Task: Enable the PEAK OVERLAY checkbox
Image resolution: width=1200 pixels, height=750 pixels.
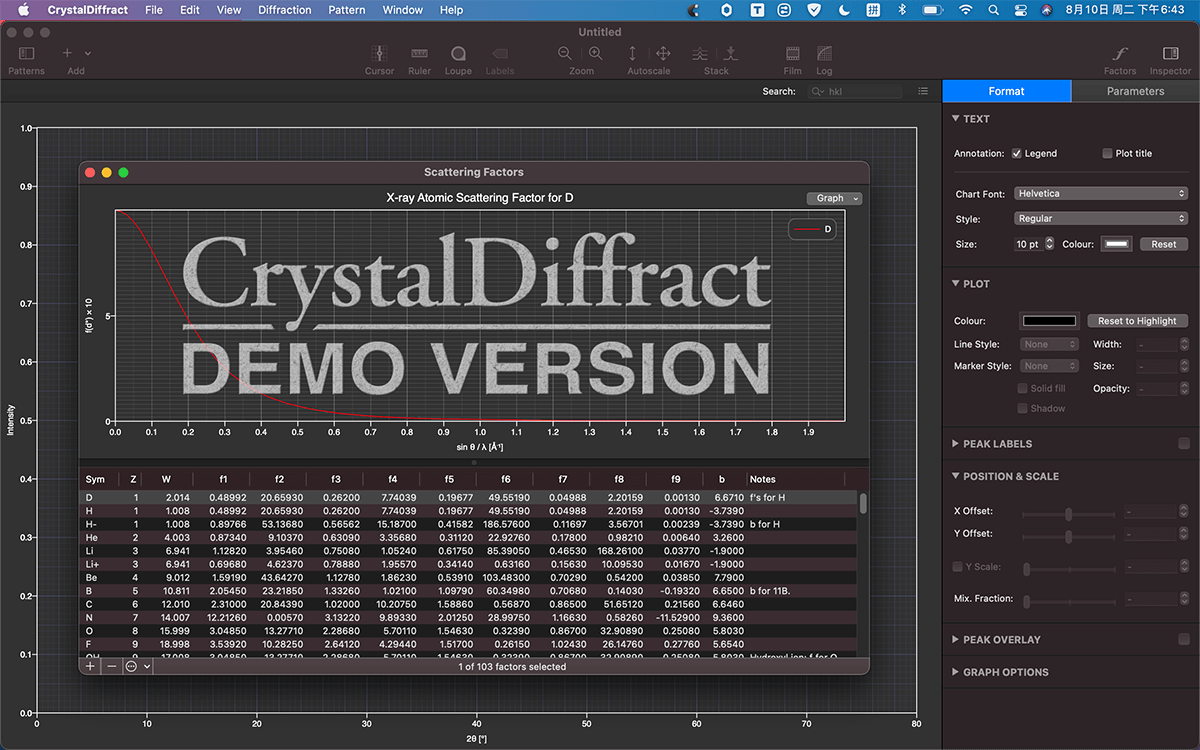Action: click(x=1184, y=640)
